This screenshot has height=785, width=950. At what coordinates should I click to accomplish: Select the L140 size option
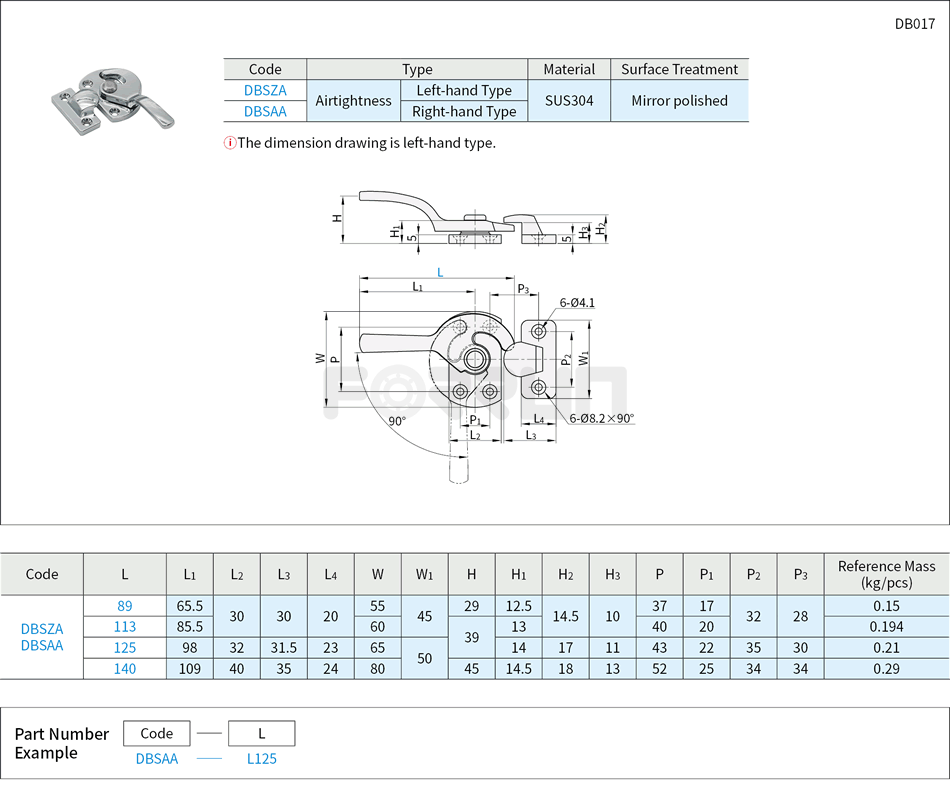(124, 669)
